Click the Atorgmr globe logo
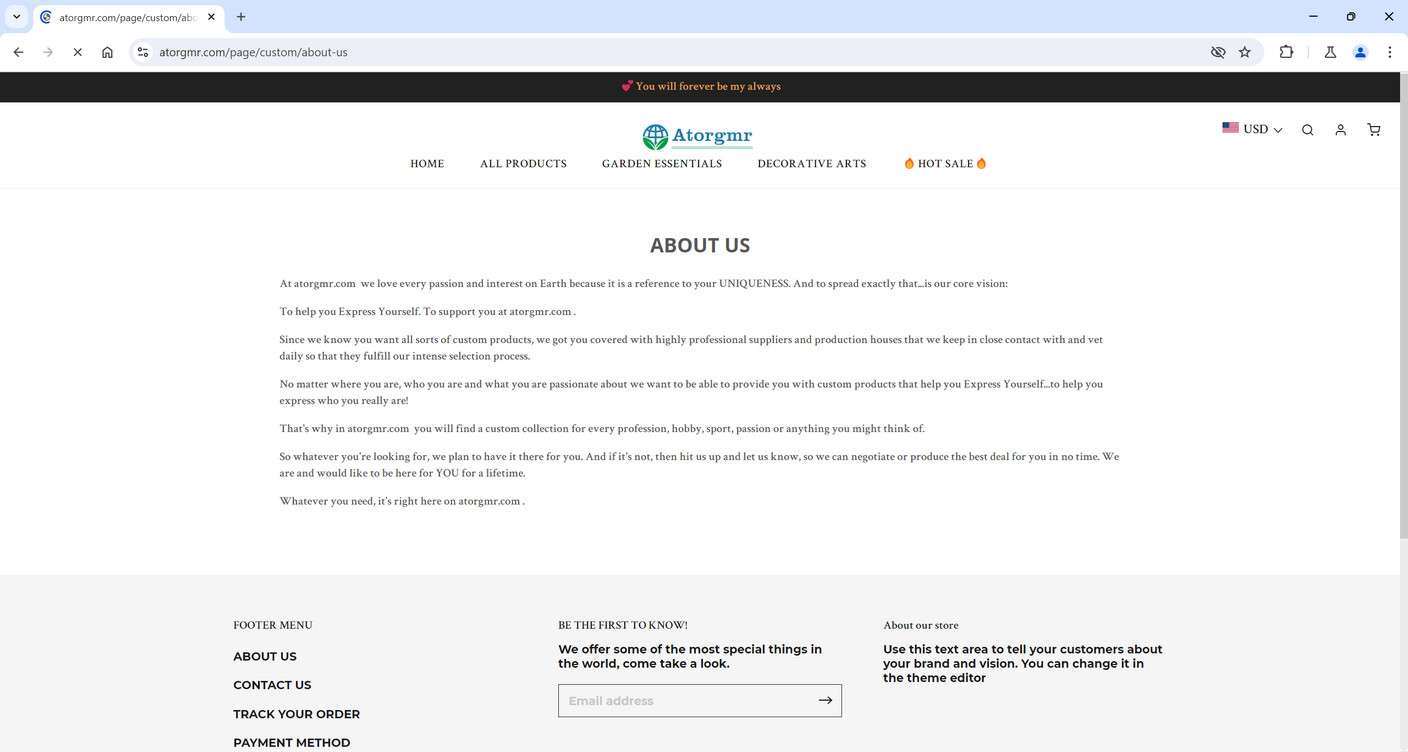The height and width of the screenshot is (752, 1408). 697,136
